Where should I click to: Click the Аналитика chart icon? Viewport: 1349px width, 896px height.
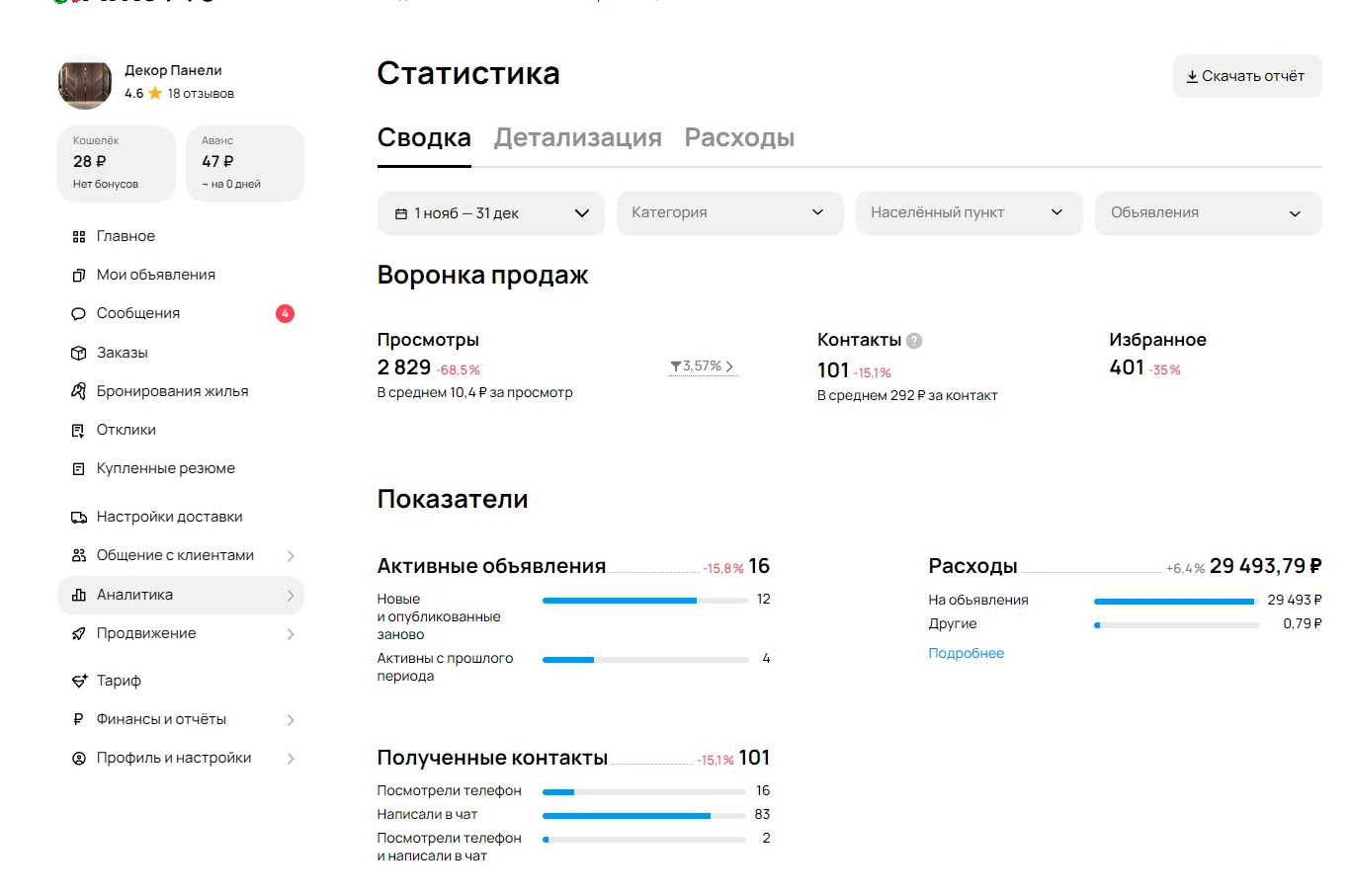click(x=79, y=595)
